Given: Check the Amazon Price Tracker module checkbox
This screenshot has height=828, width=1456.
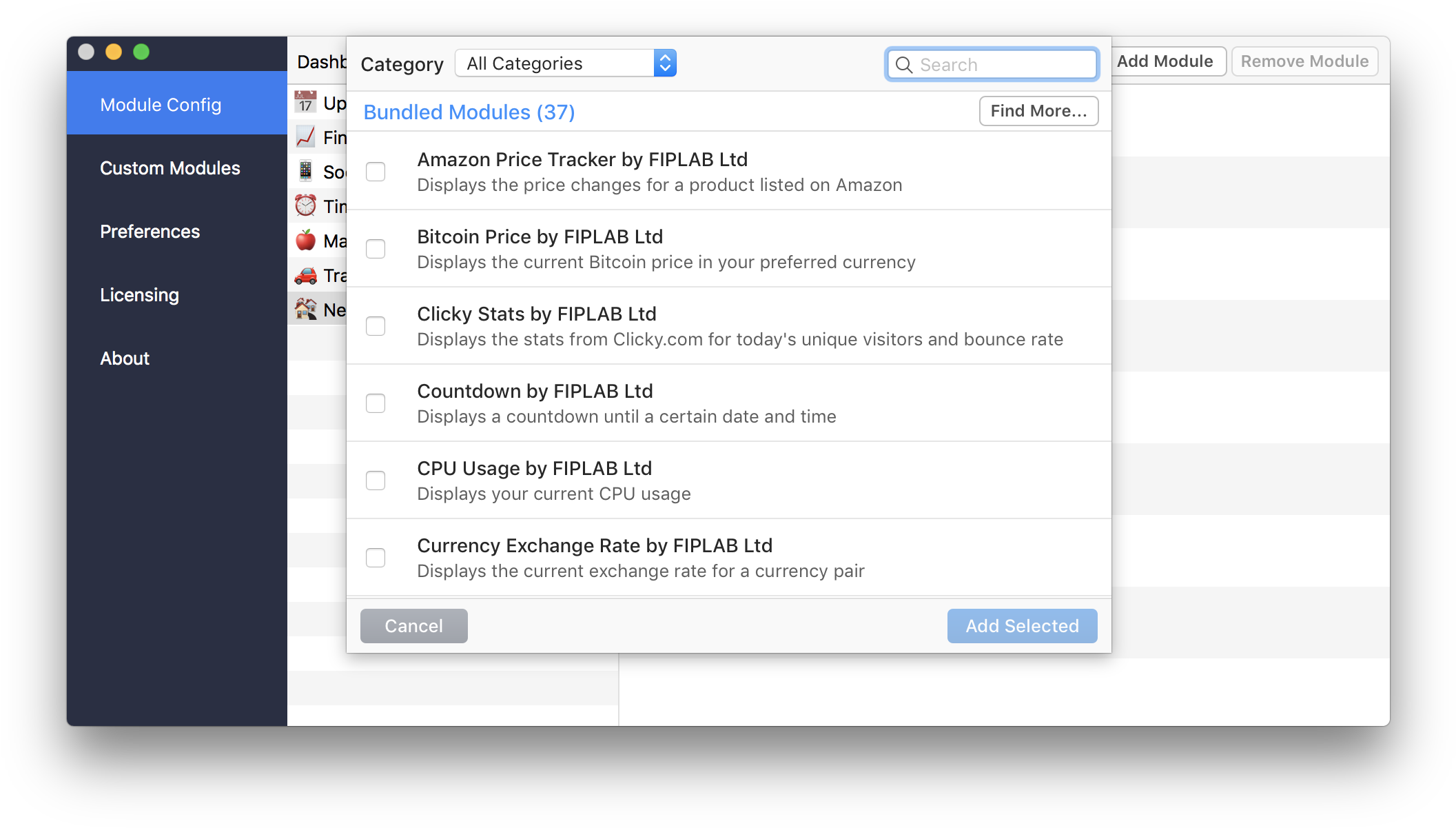Looking at the screenshot, I should [376, 172].
